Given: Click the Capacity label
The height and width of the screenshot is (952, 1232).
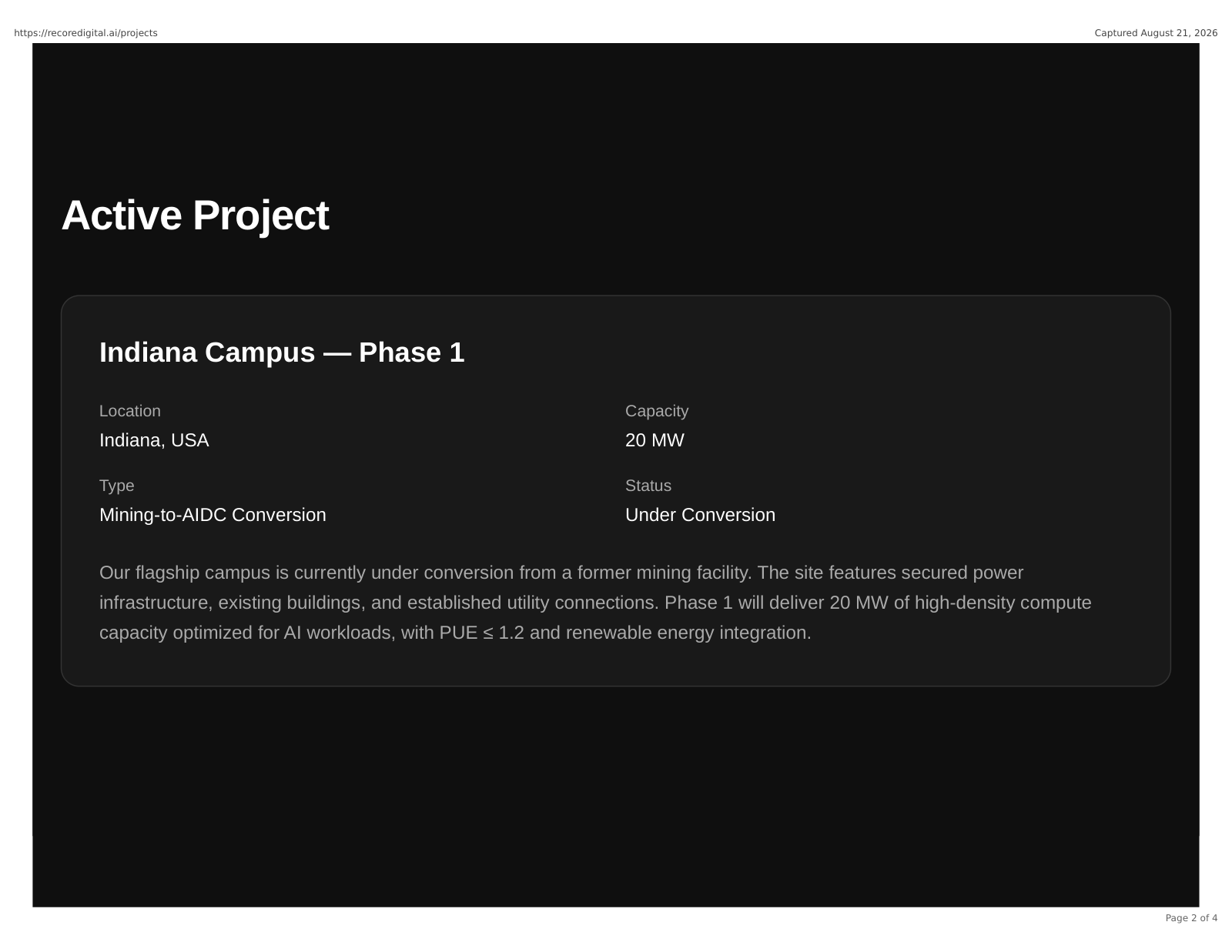Looking at the screenshot, I should pyautogui.click(x=657, y=411).
